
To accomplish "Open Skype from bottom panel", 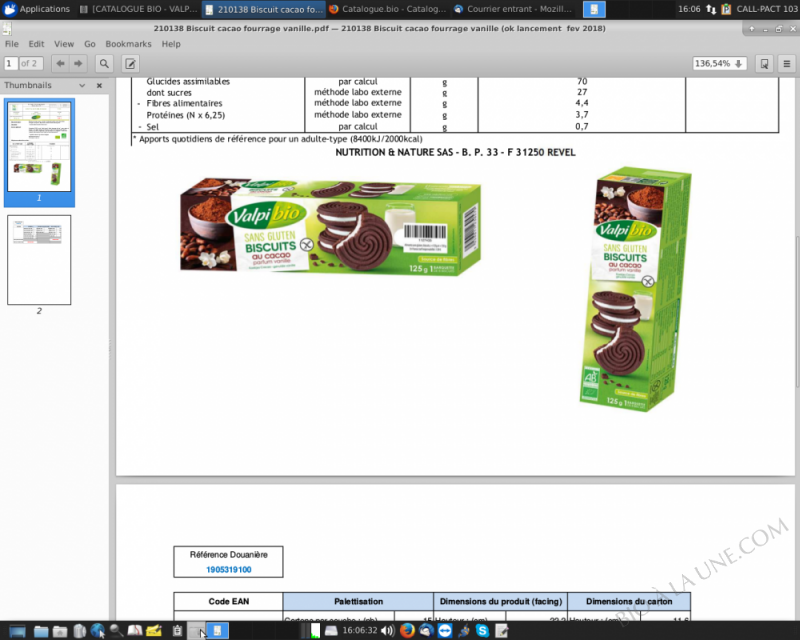I will pyautogui.click(x=483, y=631).
